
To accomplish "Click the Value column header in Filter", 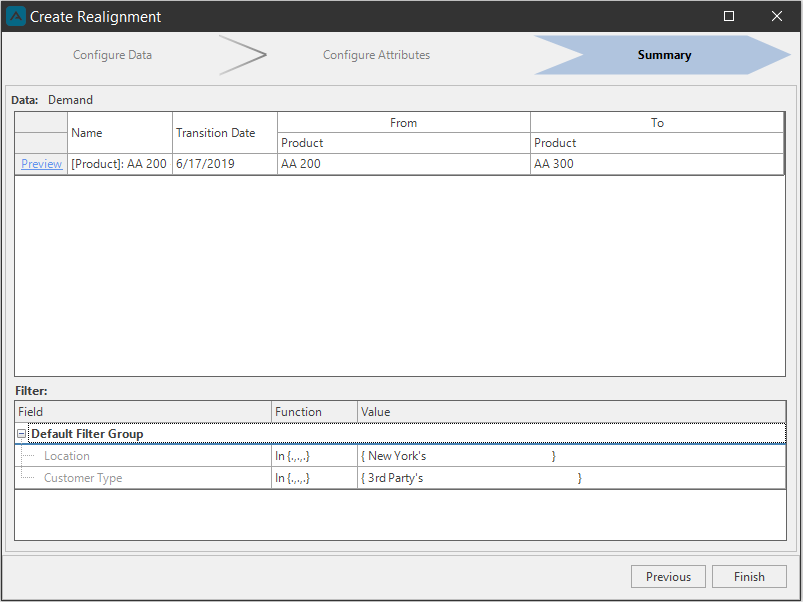I will click(x=572, y=412).
